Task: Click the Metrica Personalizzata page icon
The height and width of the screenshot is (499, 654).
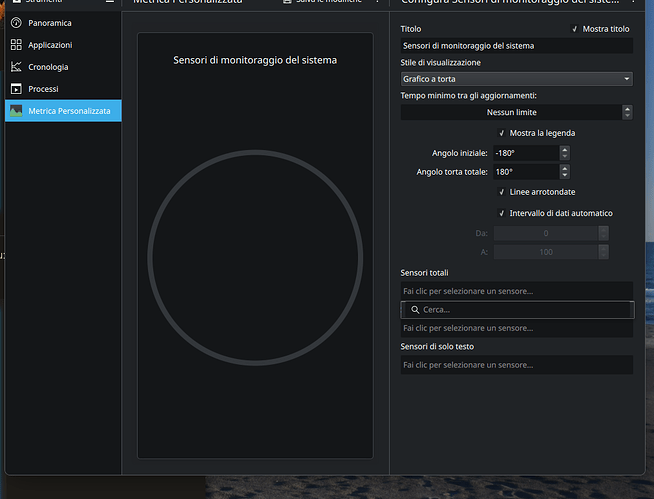Action: 16,111
